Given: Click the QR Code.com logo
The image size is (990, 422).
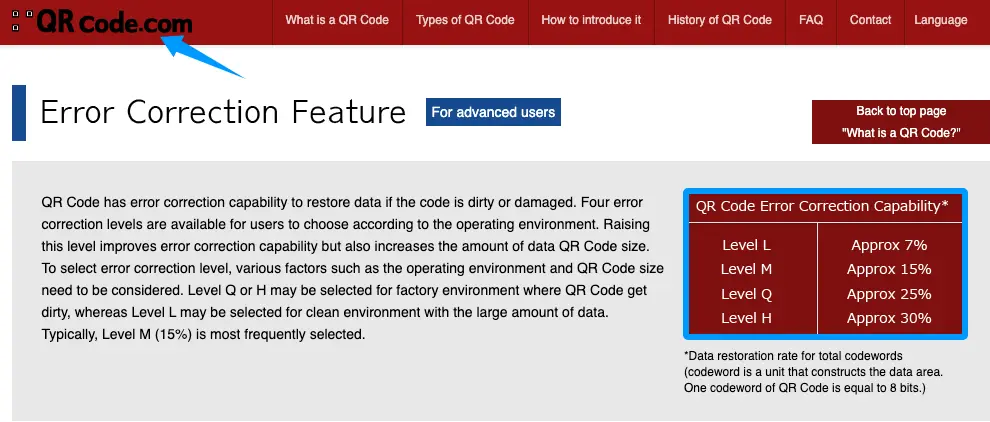Looking at the screenshot, I should coord(102,21).
